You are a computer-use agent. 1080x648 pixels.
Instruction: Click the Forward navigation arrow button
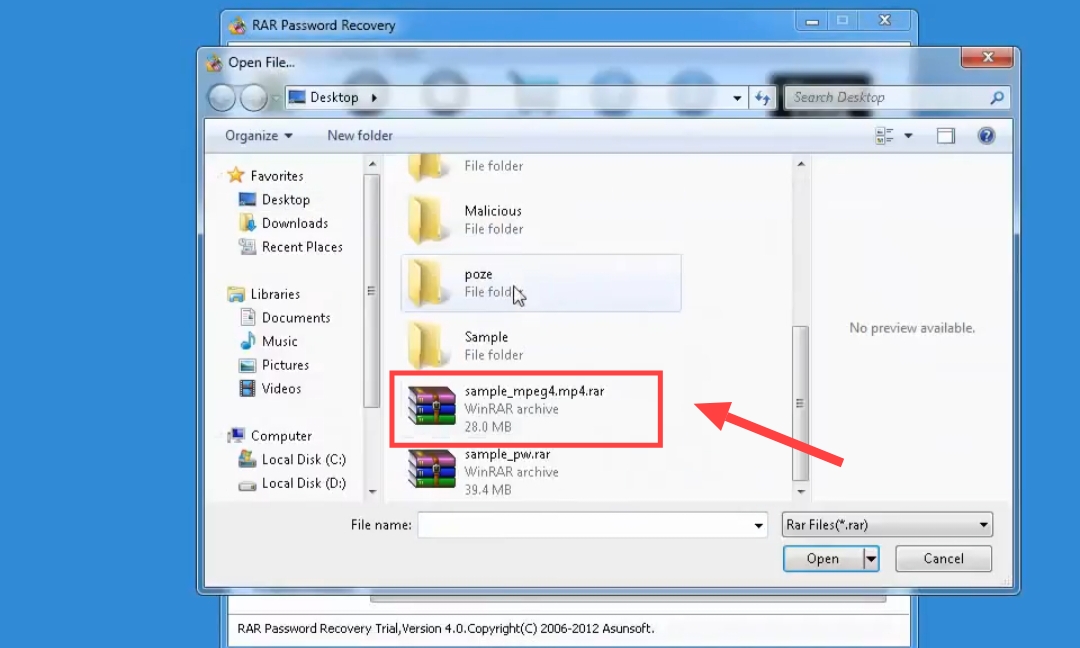coord(253,98)
